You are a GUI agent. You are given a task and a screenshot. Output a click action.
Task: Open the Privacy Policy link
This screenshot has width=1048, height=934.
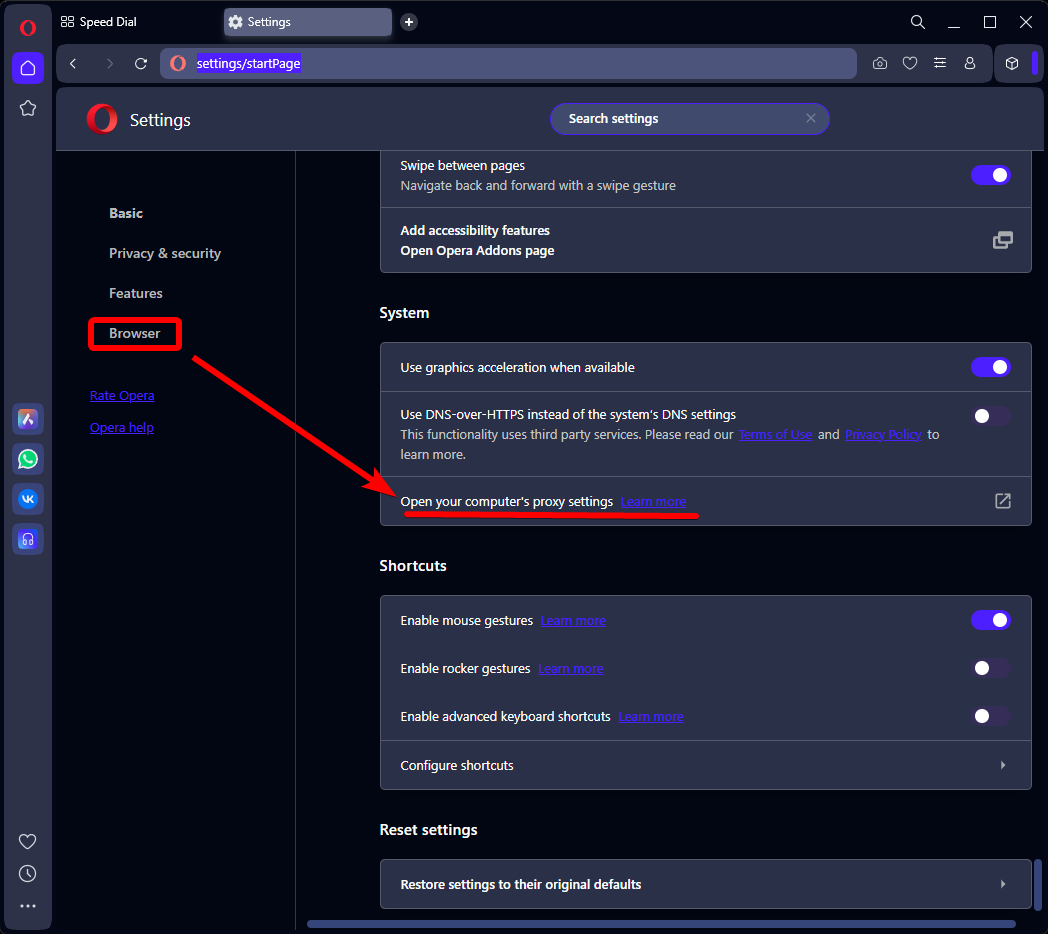tap(884, 435)
